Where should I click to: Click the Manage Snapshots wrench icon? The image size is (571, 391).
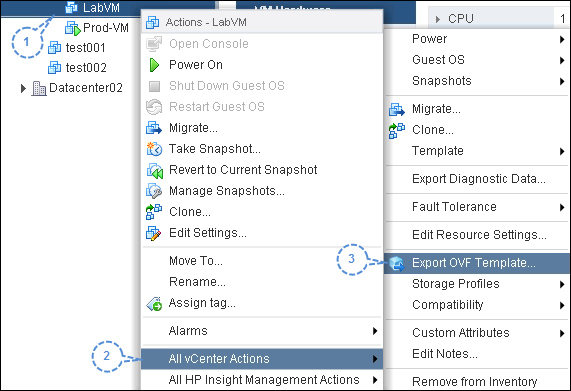point(154,191)
